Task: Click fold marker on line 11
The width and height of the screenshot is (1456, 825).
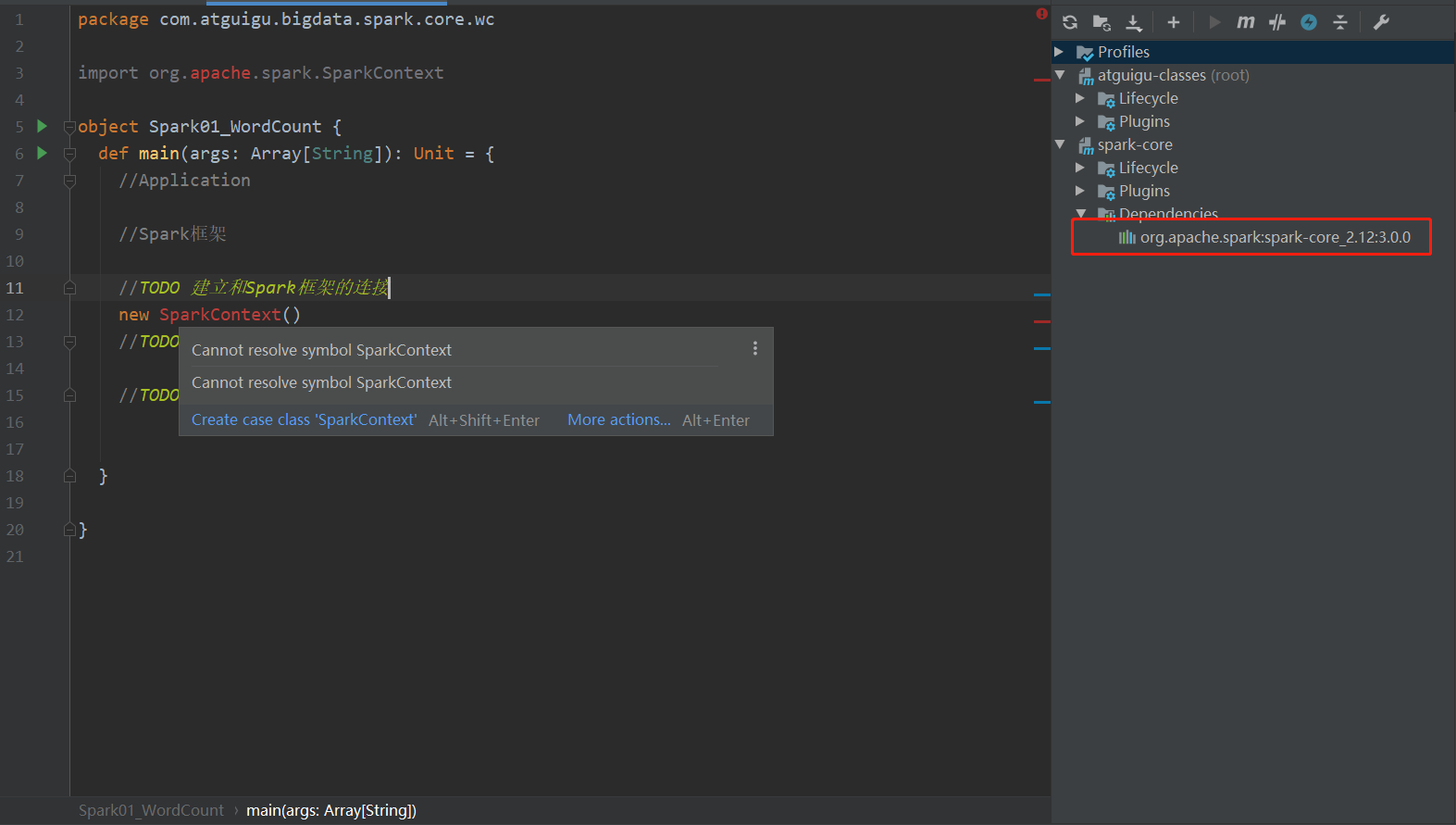Action: 69,288
